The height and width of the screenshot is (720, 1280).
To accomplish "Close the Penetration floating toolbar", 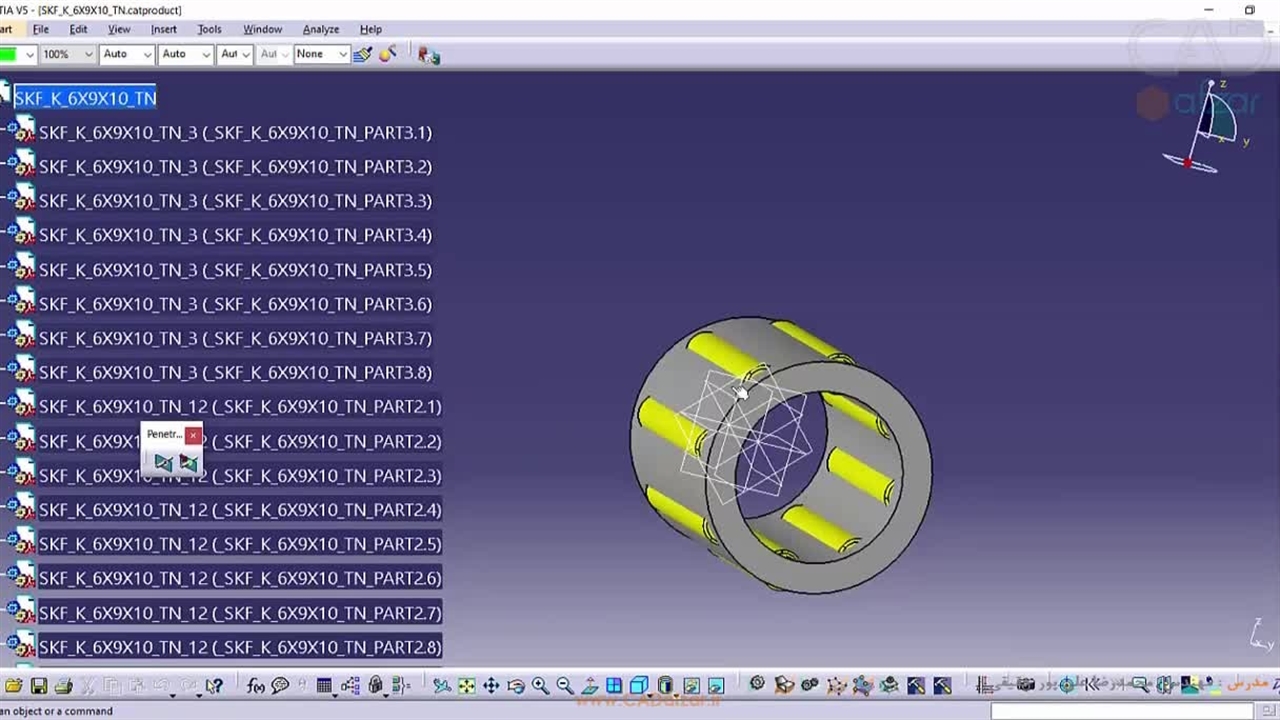I will click(193, 435).
